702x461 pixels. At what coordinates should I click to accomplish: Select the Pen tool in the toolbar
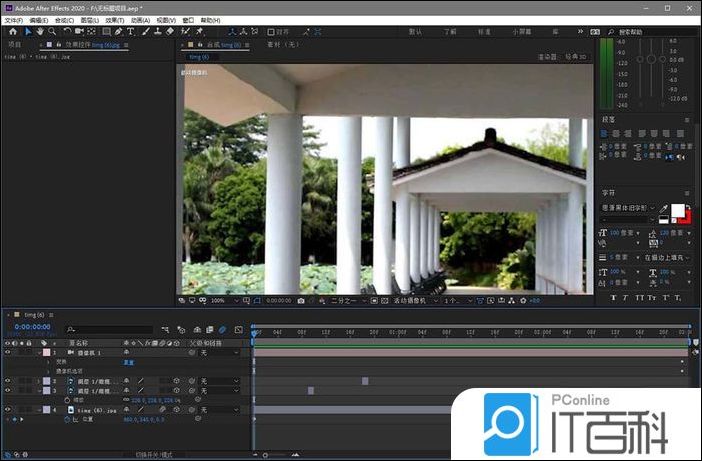(118, 31)
